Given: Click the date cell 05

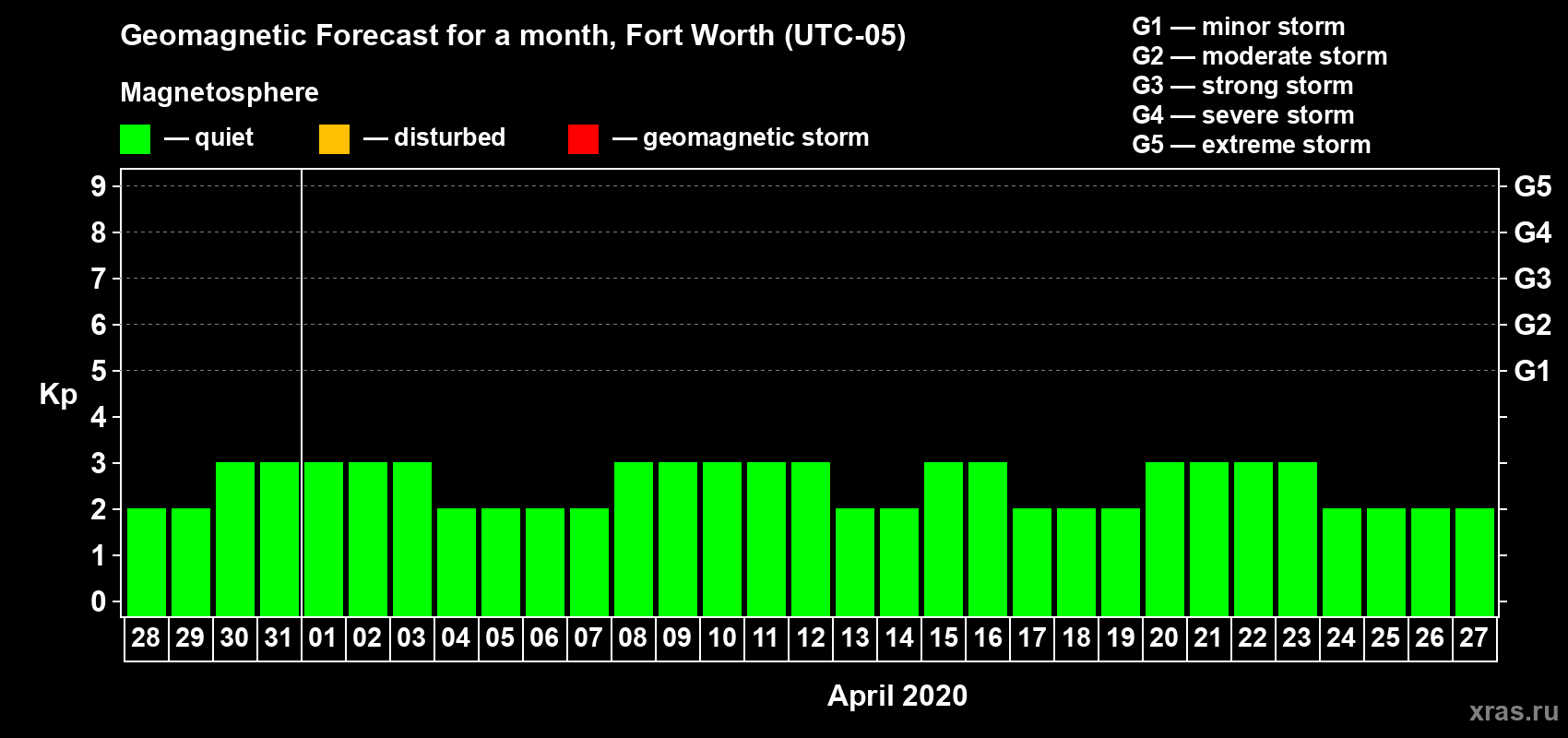Looking at the screenshot, I should pos(500,638).
